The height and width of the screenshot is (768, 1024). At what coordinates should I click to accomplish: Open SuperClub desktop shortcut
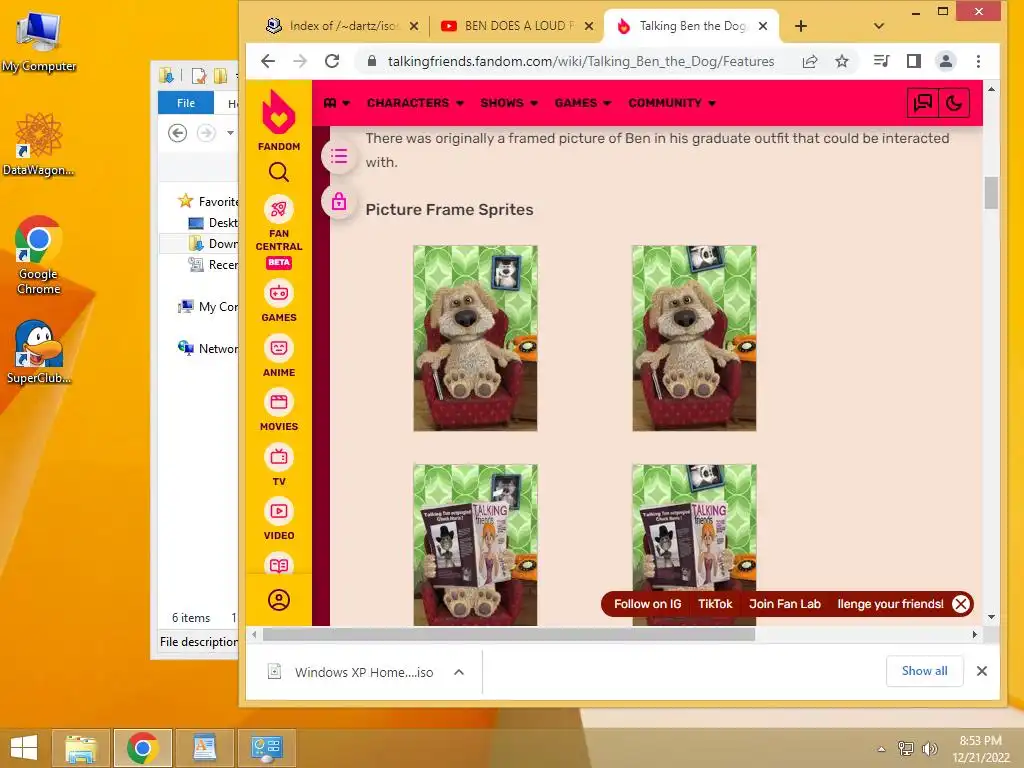tap(39, 353)
